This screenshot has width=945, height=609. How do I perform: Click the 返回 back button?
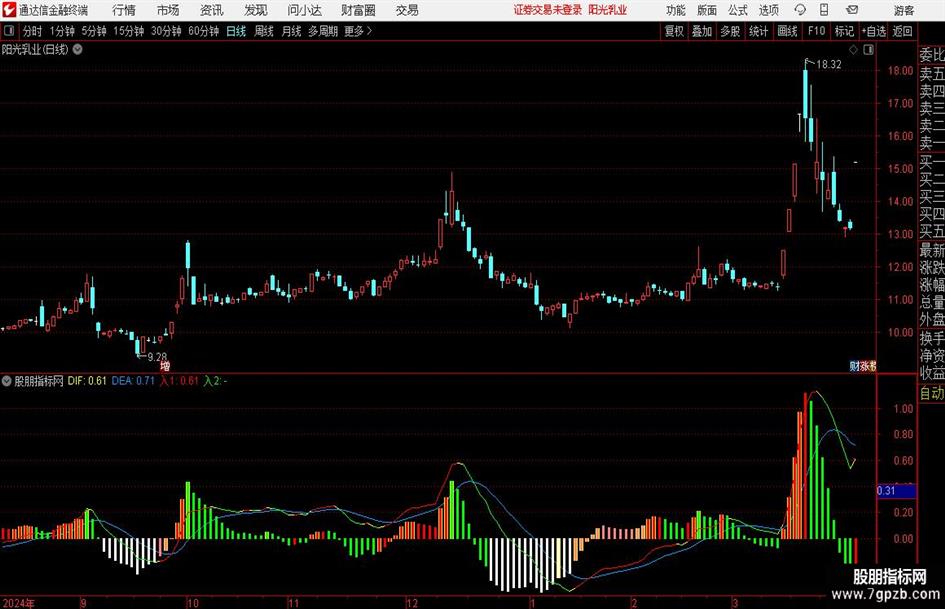point(902,31)
